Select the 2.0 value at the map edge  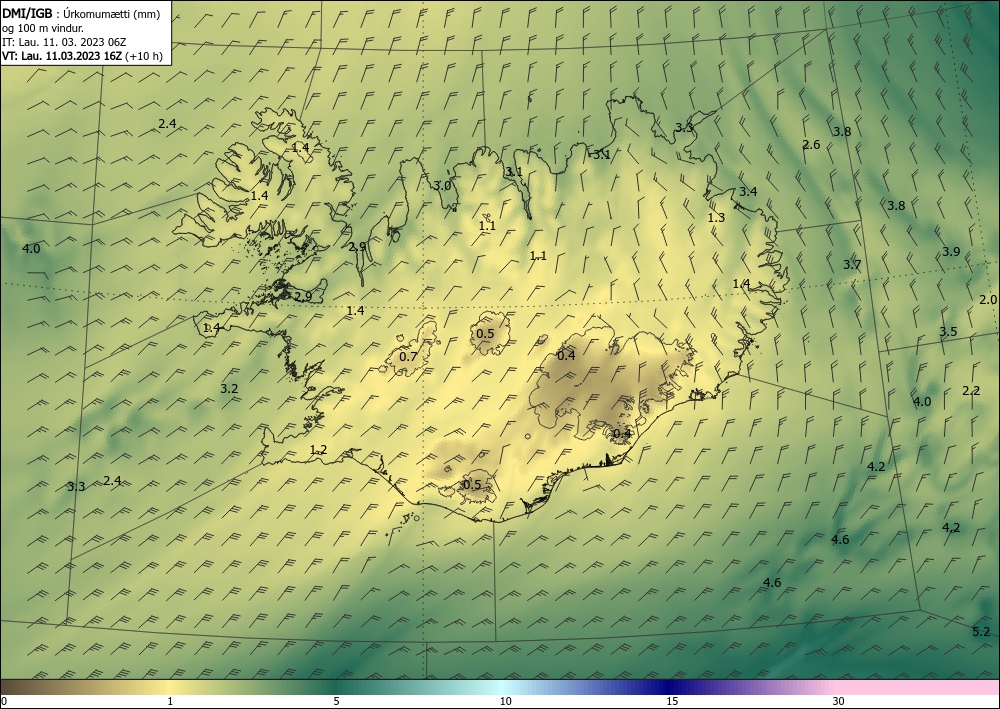(988, 300)
